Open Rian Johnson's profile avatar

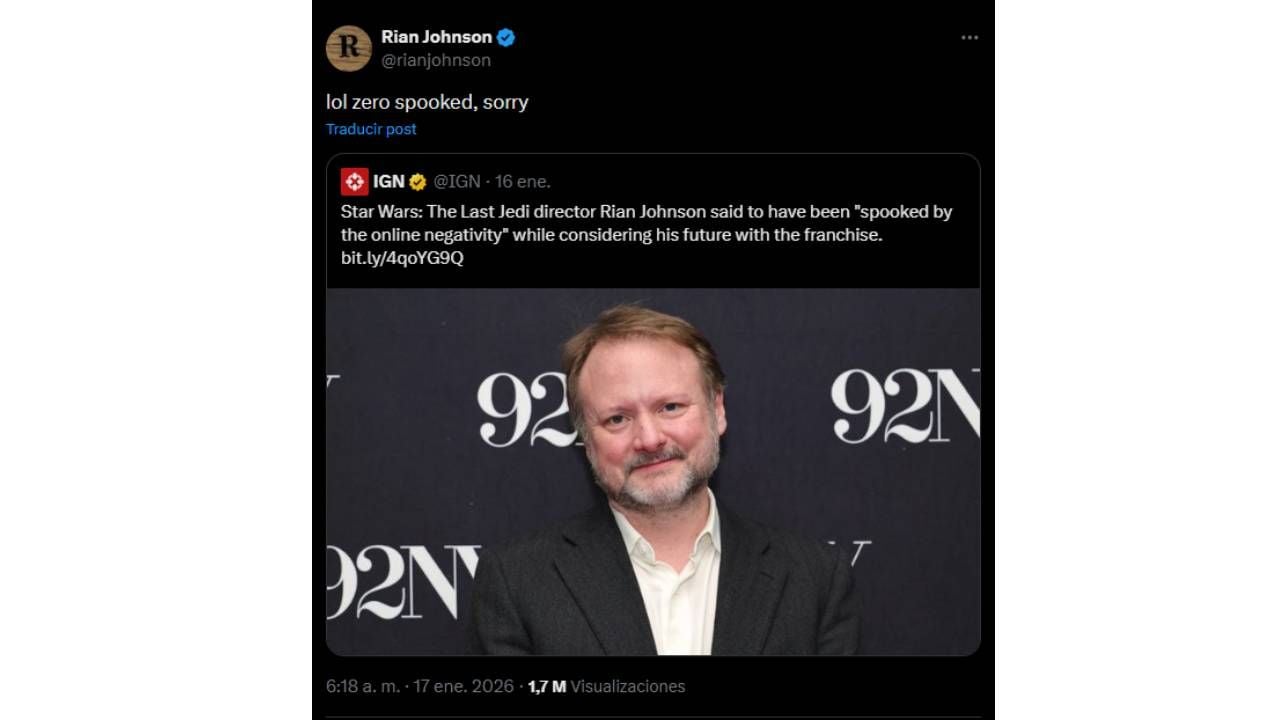349,48
